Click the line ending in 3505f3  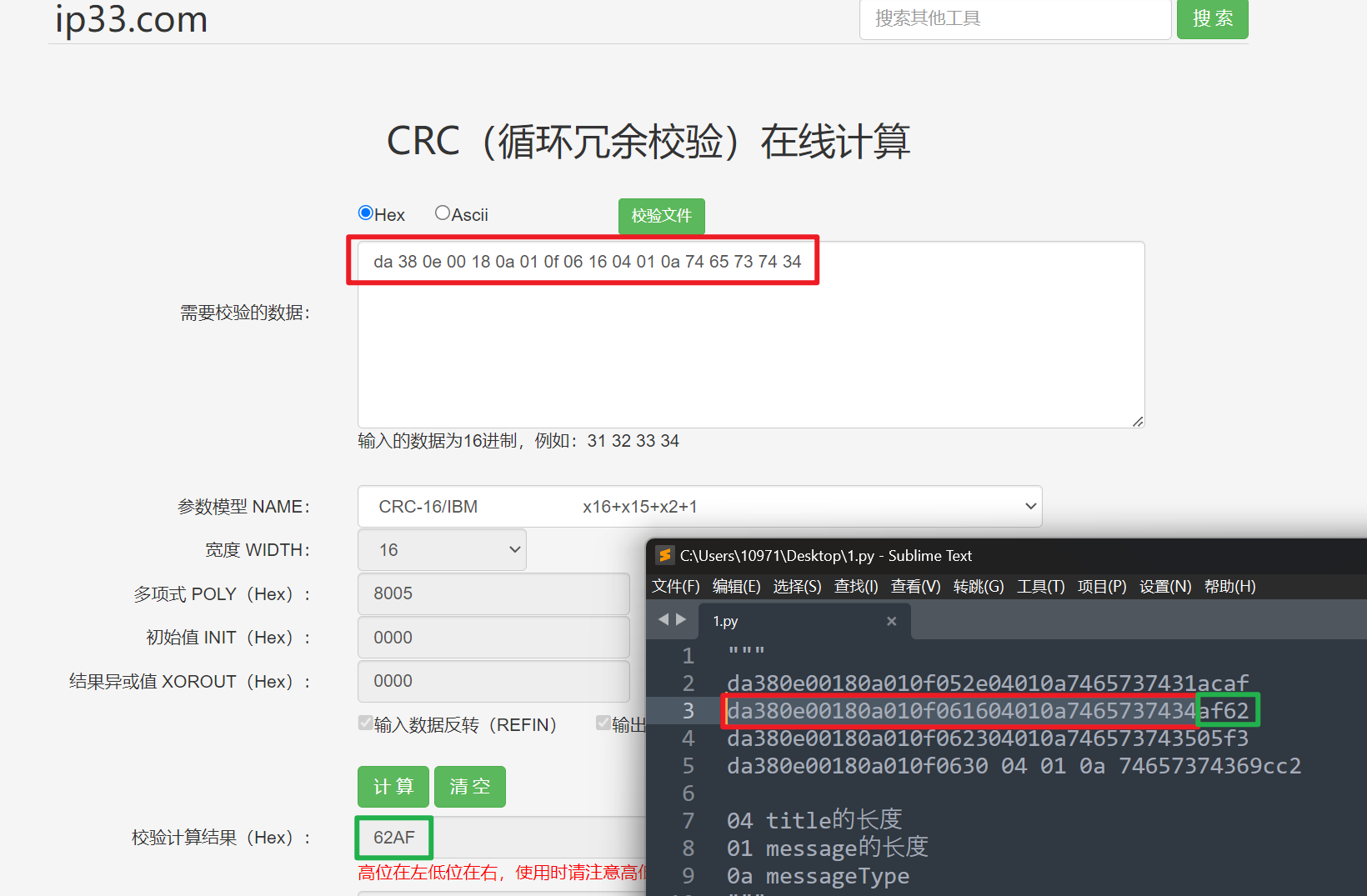[988, 738]
